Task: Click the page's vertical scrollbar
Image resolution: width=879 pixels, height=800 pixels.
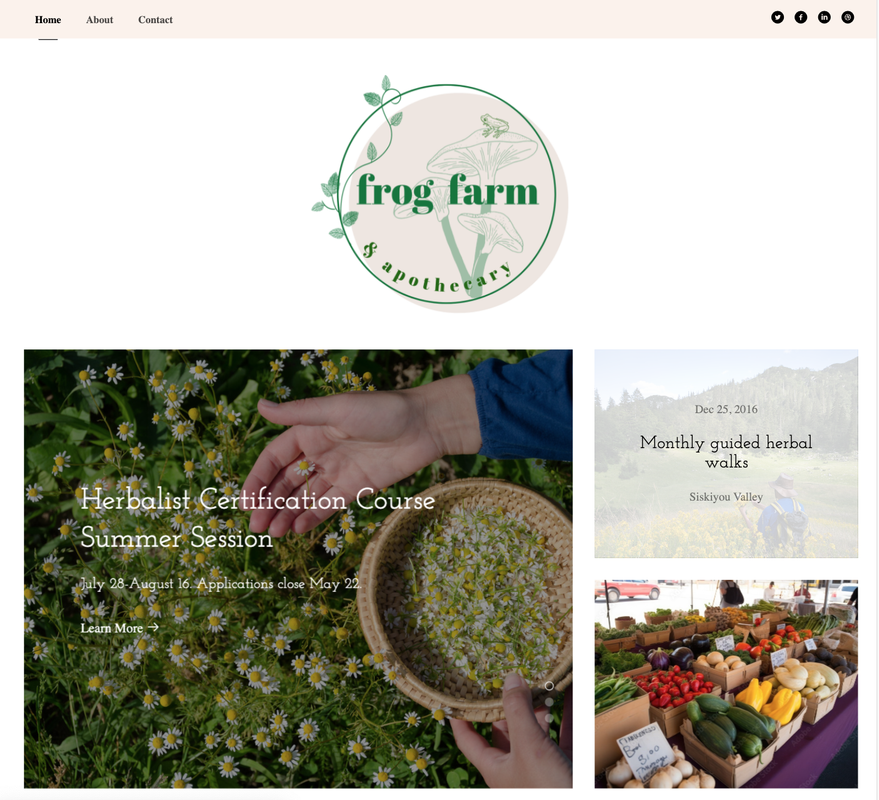Action: click(877, 400)
